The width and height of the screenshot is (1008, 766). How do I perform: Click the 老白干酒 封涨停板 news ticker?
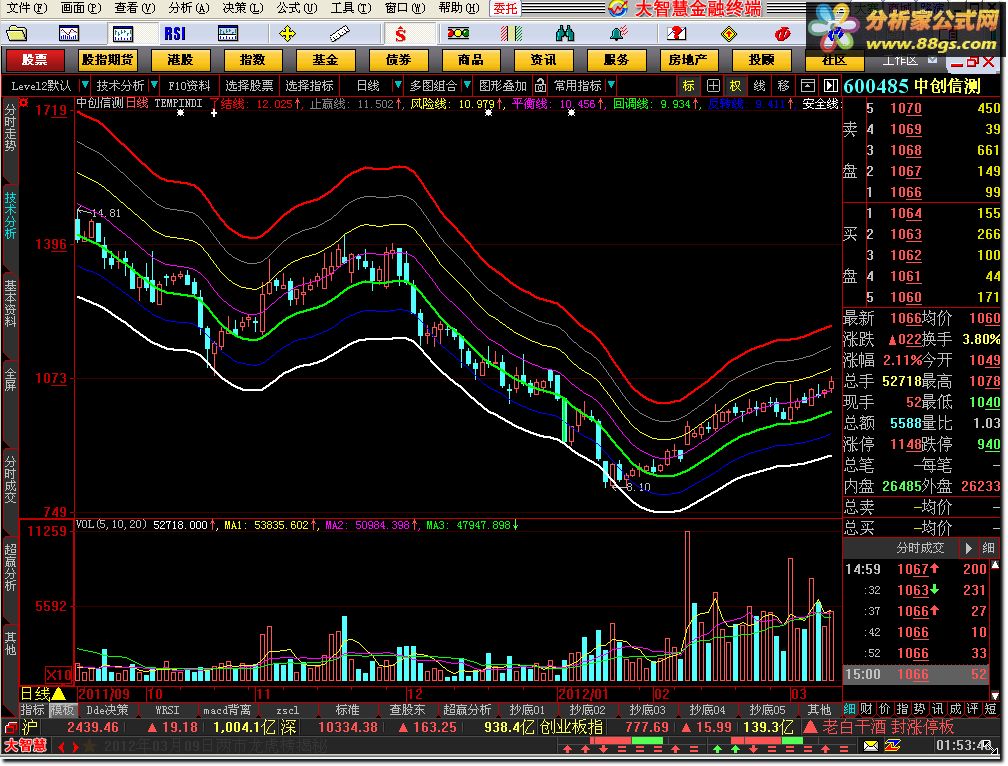tap(887, 727)
